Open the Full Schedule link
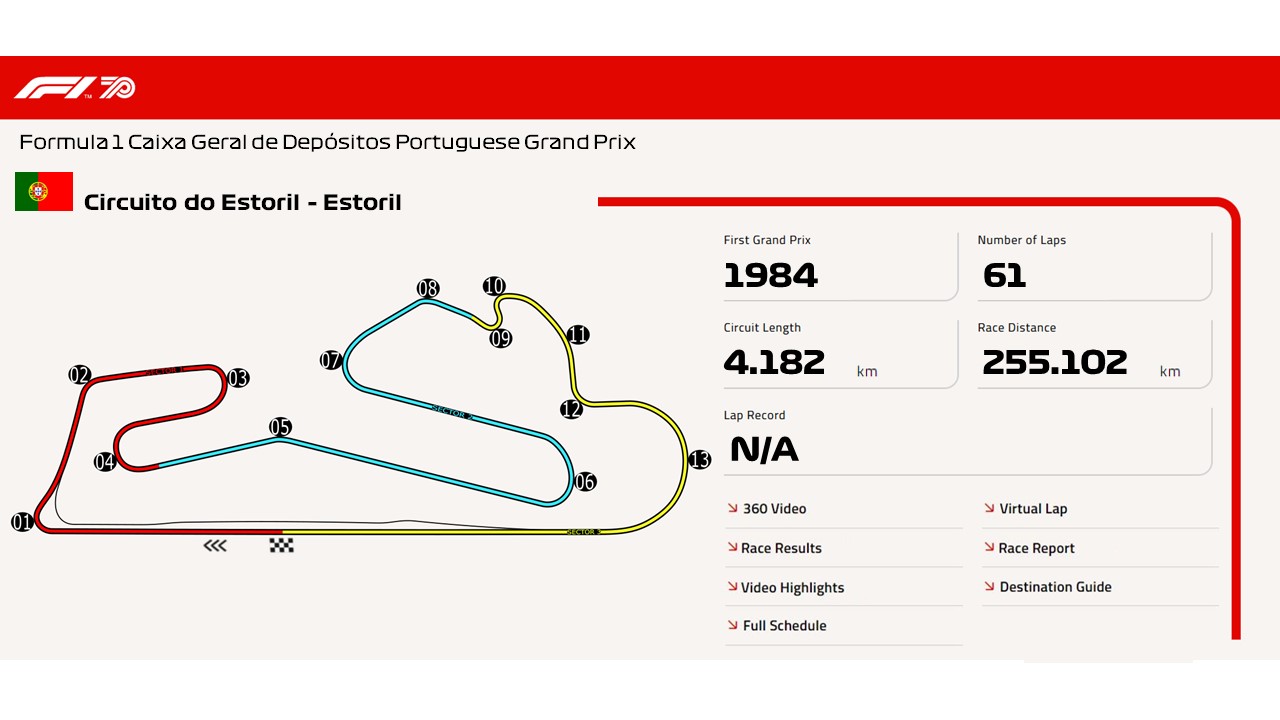 click(x=784, y=626)
